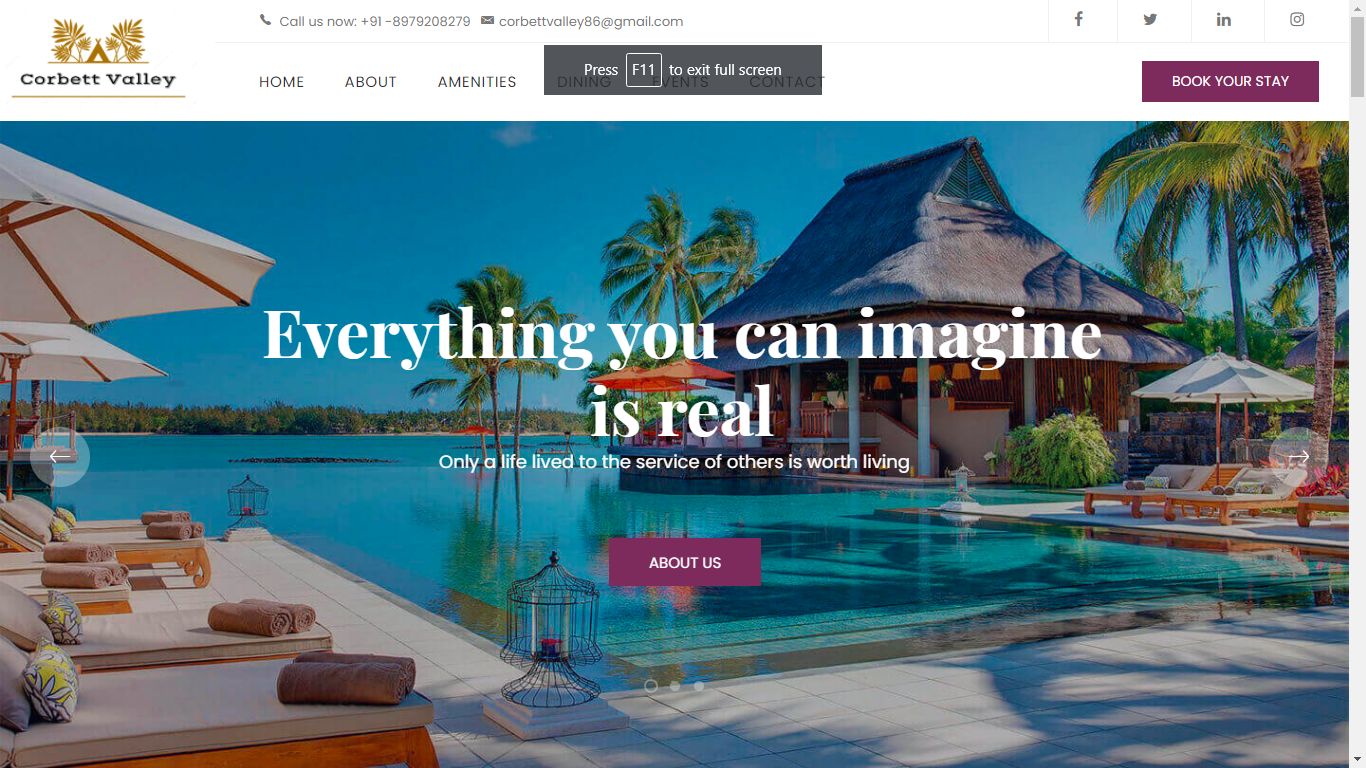The width and height of the screenshot is (1366, 768).
Task: Open the Home menu item
Action: click(282, 82)
